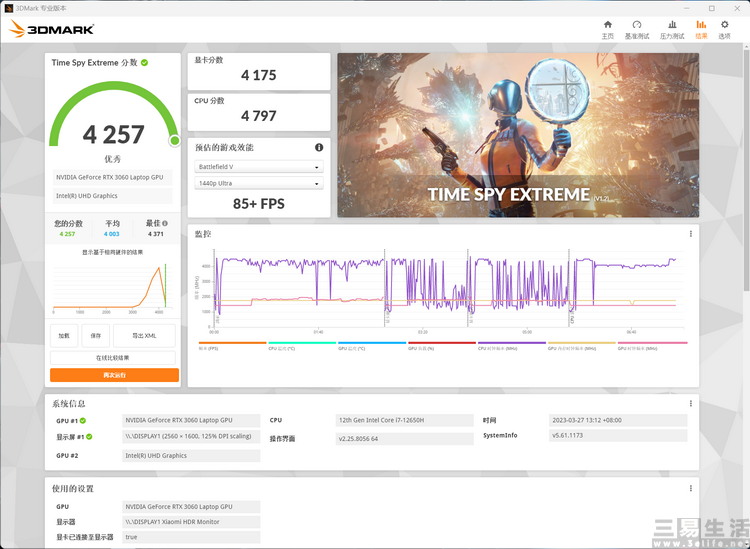The image size is (750, 549).
Task: Click 在线比较结果 compare online button
Action: [113, 358]
